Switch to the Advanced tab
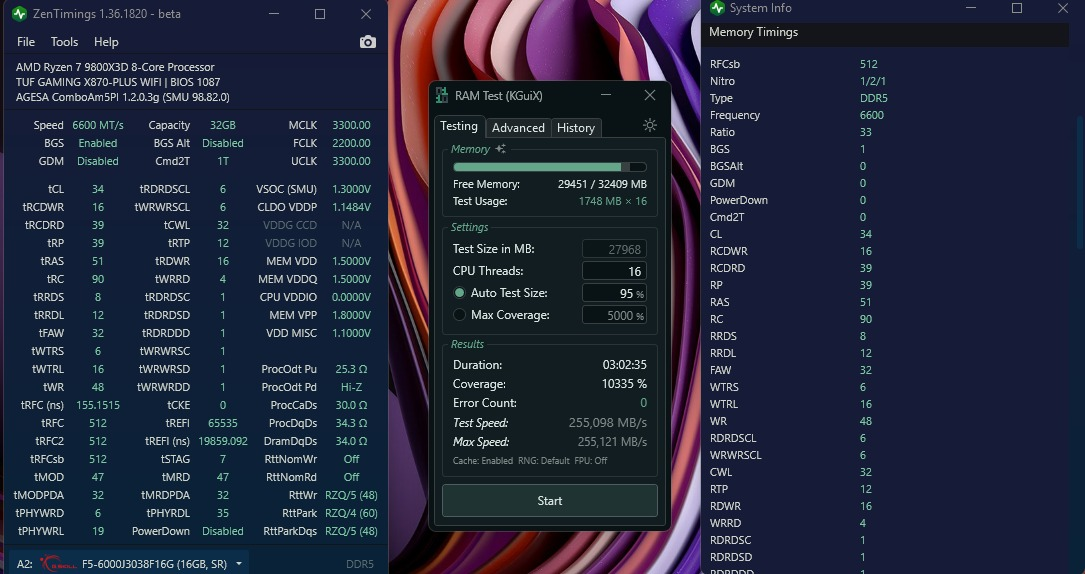Screen dimensions: 1085x574 (518, 128)
